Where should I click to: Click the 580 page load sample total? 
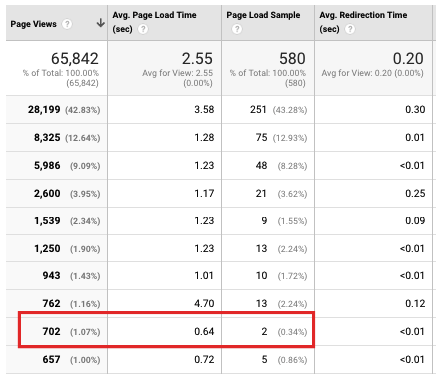click(292, 59)
